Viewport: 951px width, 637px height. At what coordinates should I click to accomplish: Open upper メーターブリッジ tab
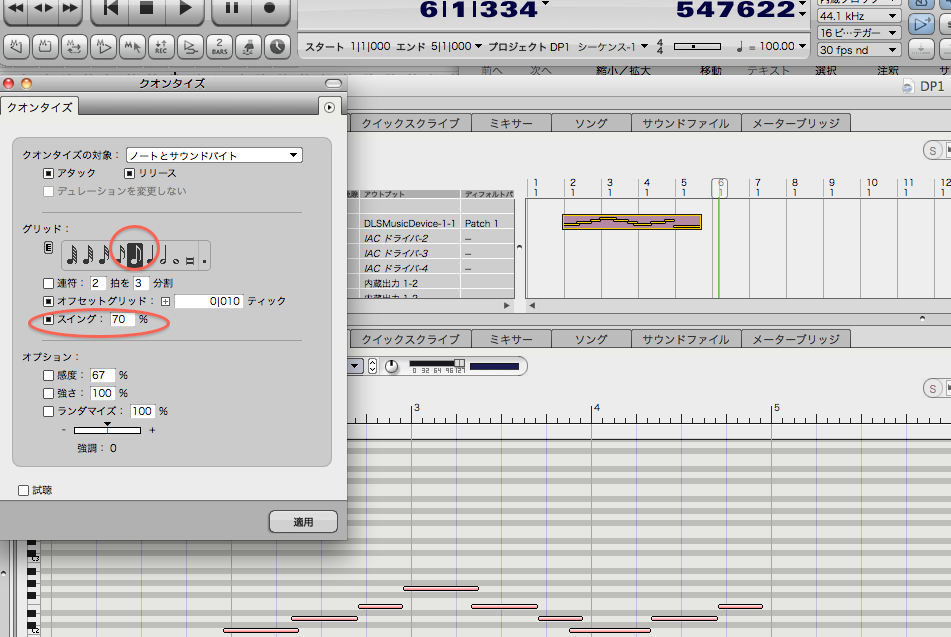796,123
